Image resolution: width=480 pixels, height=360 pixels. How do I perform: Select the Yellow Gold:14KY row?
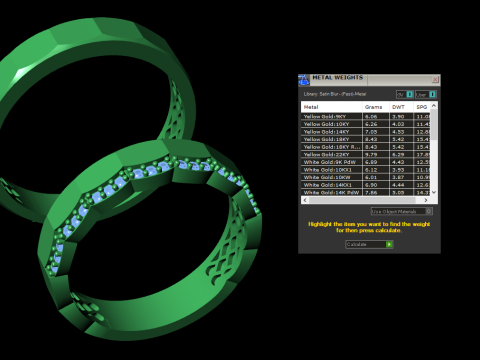click(365, 132)
